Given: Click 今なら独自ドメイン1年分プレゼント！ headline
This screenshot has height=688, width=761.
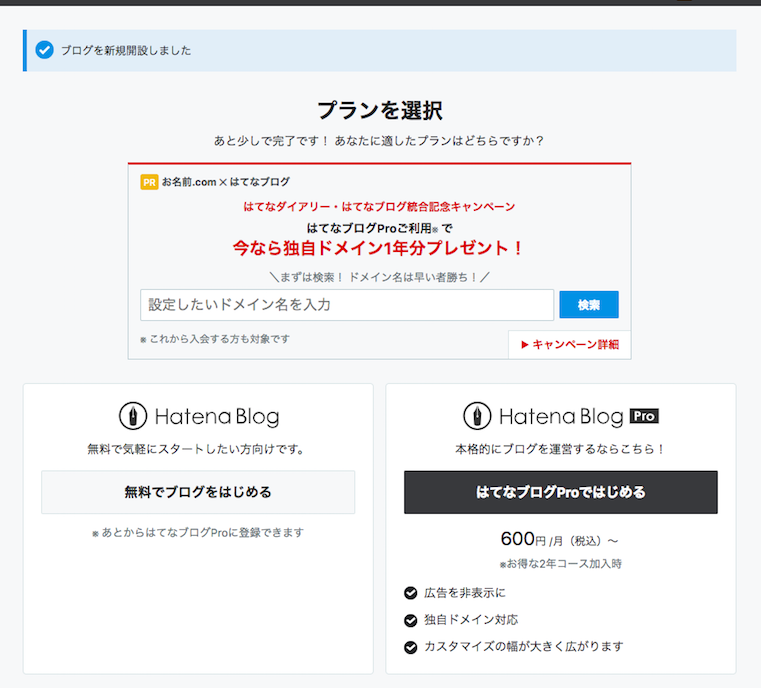Looking at the screenshot, I should click(378, 248).
